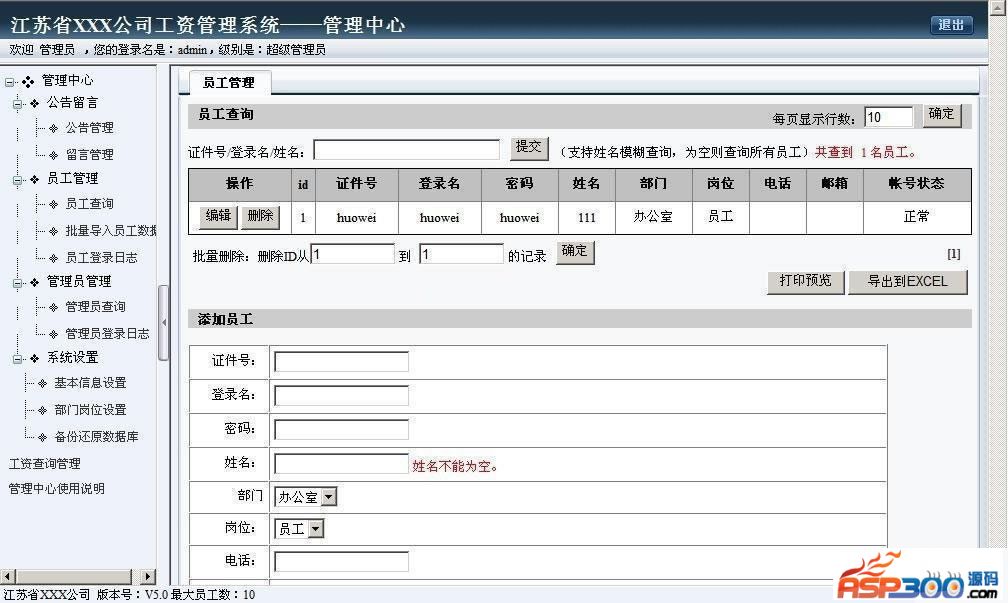Click the 每页显示行数 input field
The height and width of the screenshot is (603, 1008).
point(888,117)
